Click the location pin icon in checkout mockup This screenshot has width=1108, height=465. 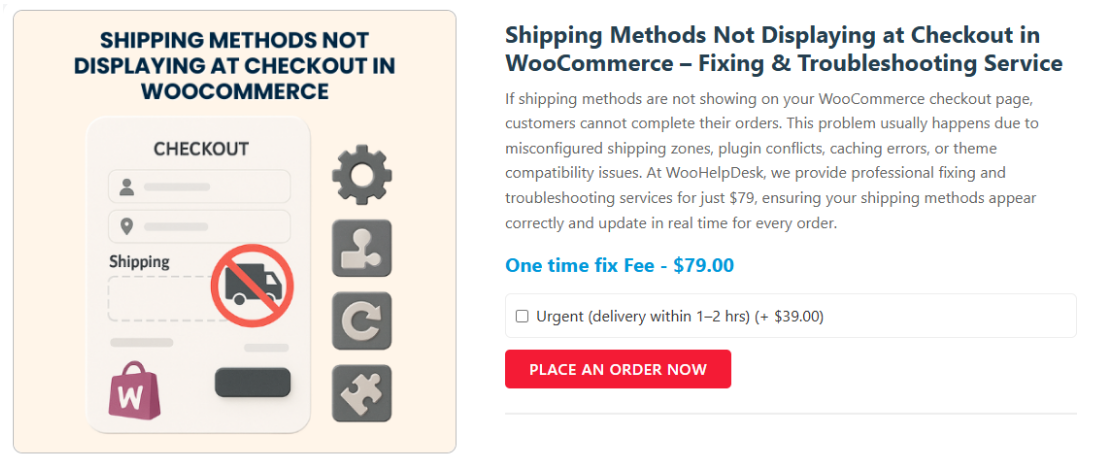pyautogui.click(x=127, y=226)
